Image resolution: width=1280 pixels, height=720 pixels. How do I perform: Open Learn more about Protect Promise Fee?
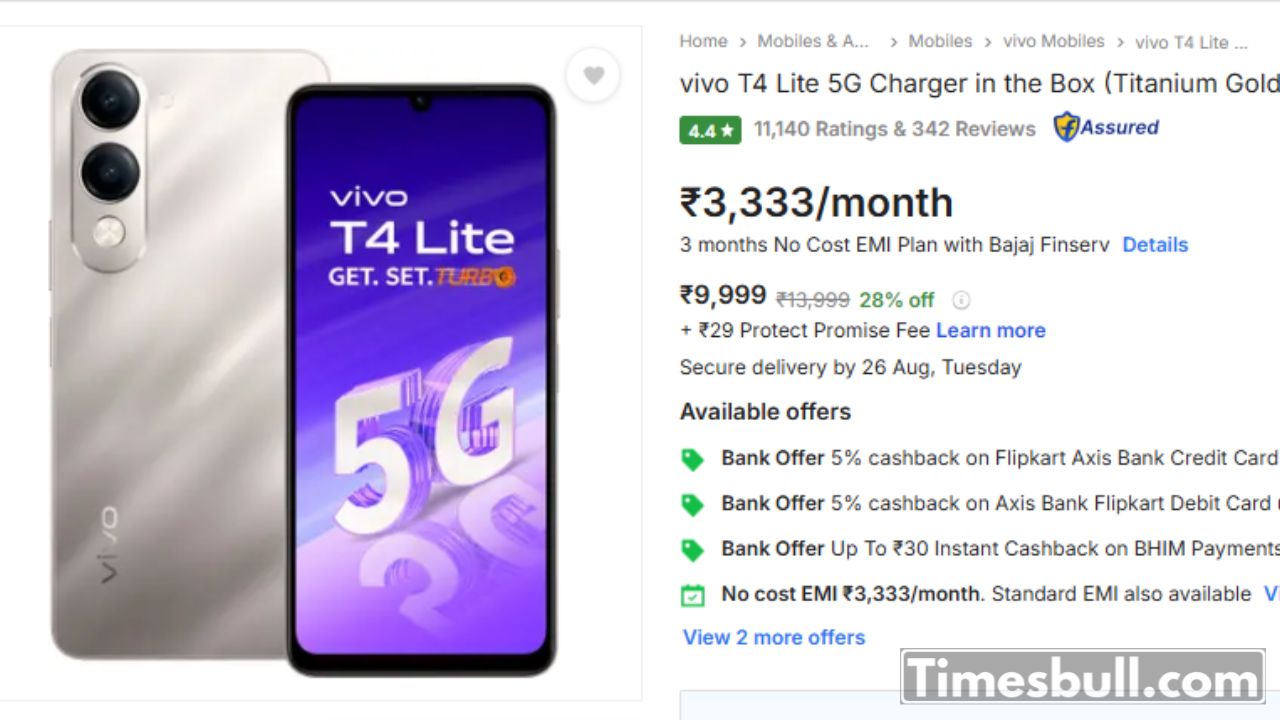coord(991,330)
